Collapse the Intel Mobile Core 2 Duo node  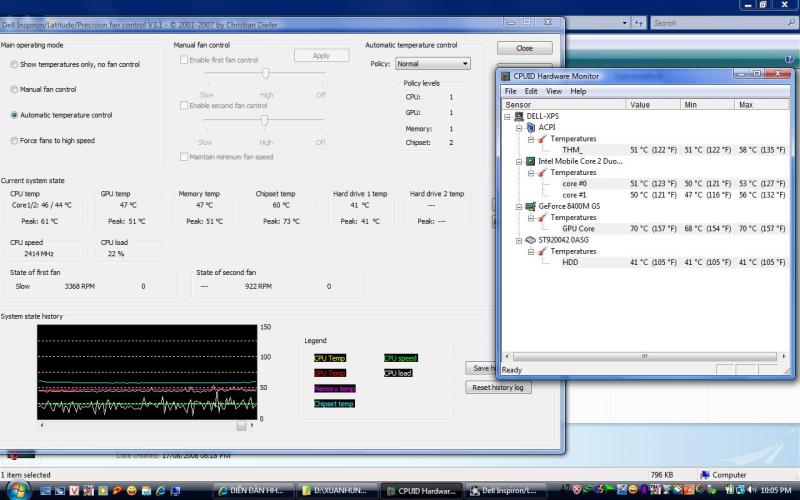coord(519,161)
